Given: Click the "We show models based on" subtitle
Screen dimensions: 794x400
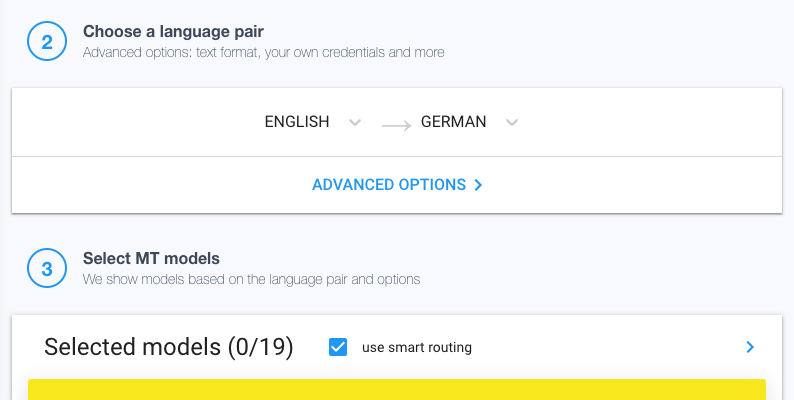Looking at the screenshot, I should click(251, 279).
